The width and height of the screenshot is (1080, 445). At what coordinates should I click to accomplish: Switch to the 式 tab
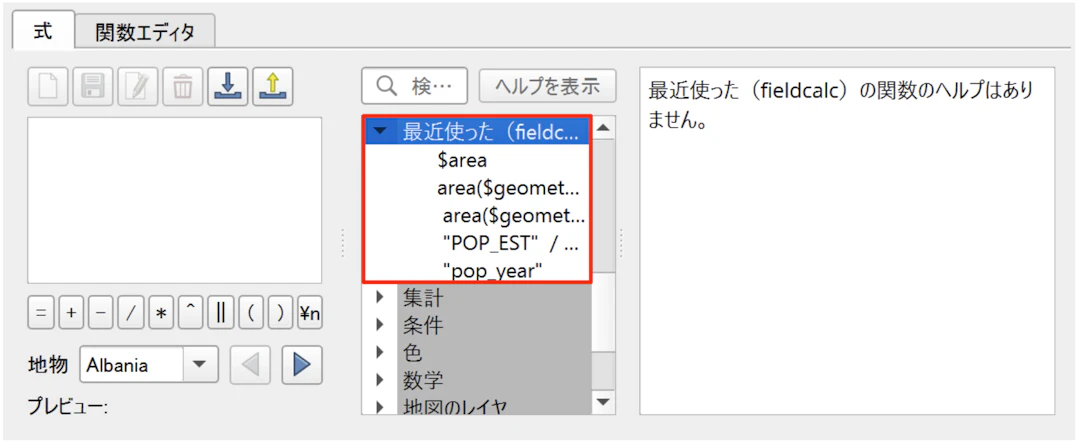tap(43, 32)
